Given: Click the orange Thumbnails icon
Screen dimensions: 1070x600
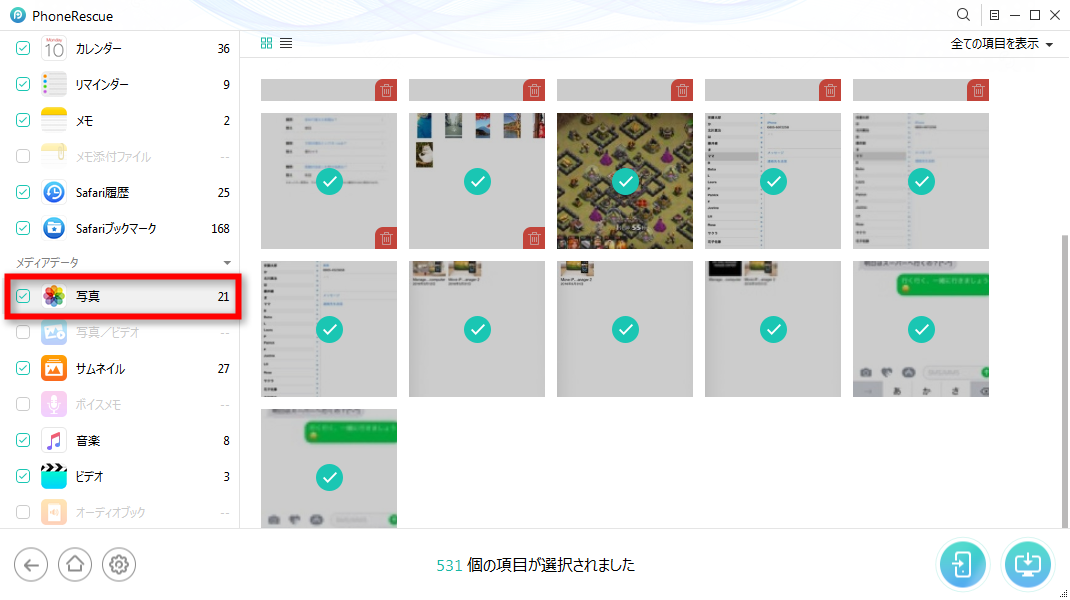Looking at the screenshot, I should [x=54, y=369].
